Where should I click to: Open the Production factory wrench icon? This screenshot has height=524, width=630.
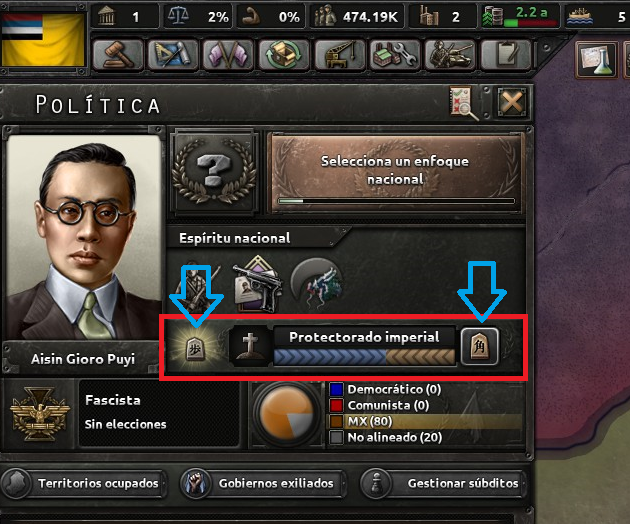pos(395,54)
